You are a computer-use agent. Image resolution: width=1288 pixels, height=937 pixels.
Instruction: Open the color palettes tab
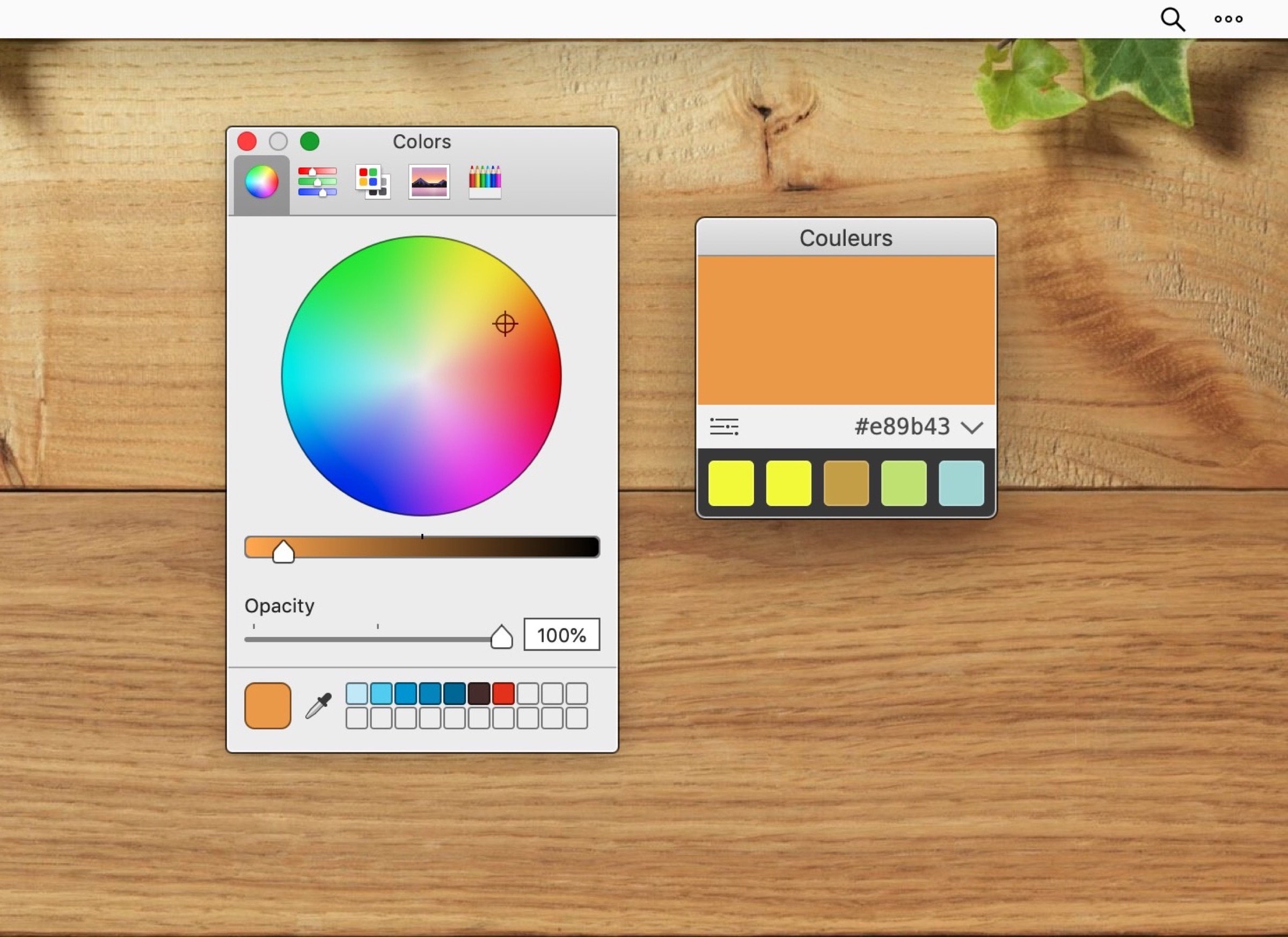[372, 182]
